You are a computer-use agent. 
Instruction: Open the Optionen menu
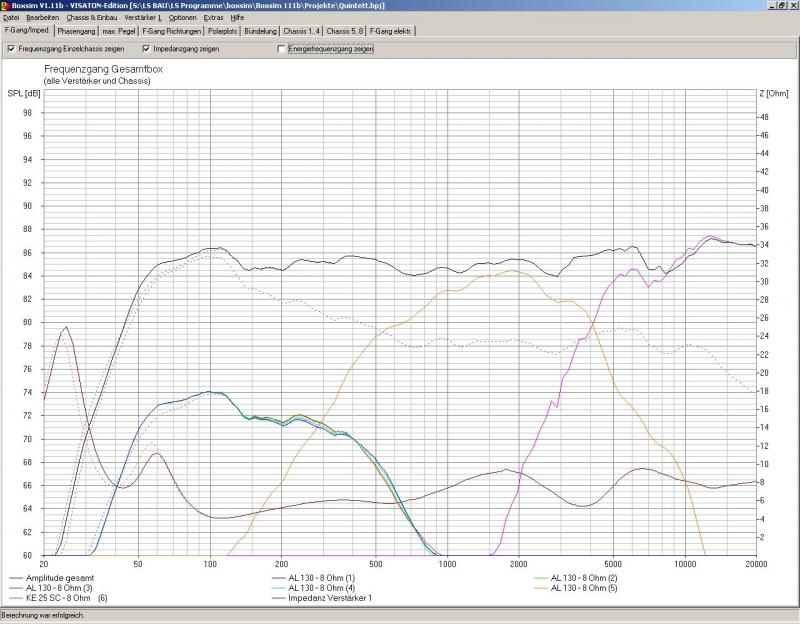pyautogui.click(x=182, y=18)
